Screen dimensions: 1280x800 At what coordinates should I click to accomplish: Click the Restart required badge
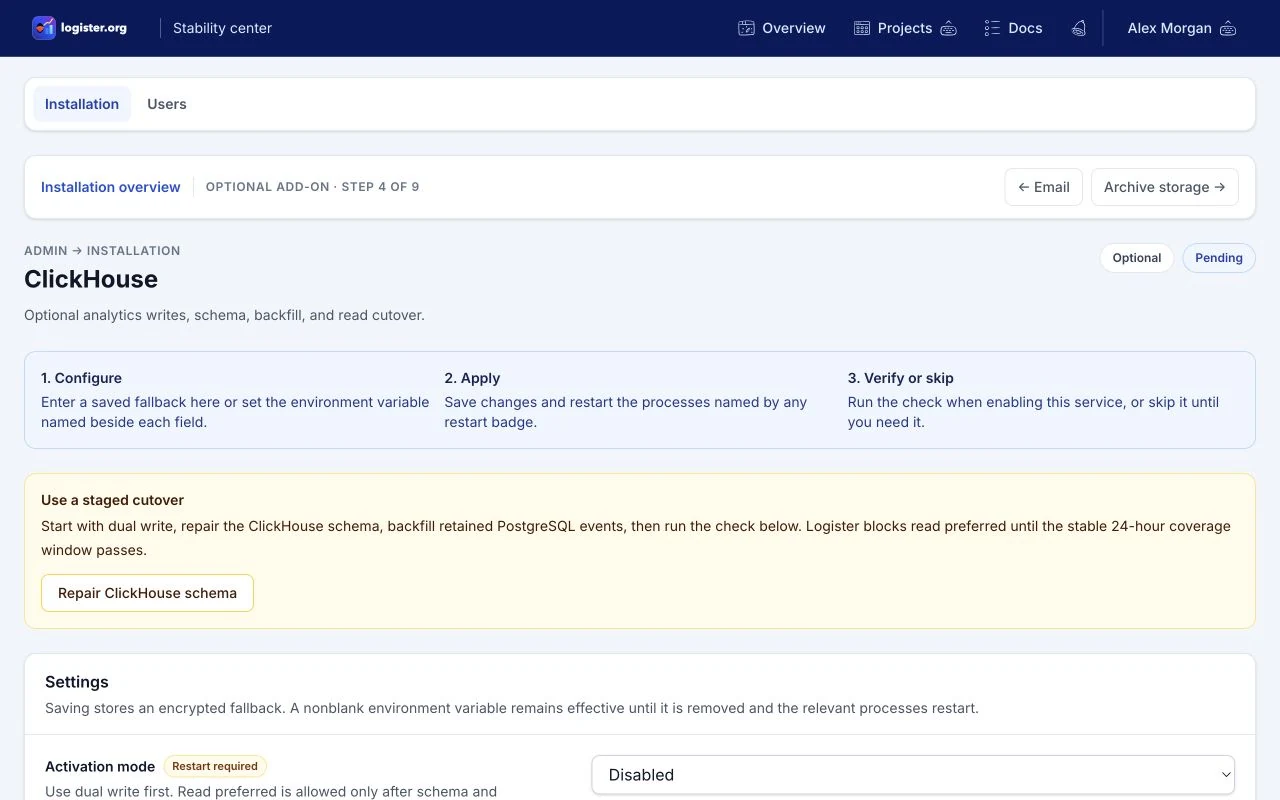215,766
